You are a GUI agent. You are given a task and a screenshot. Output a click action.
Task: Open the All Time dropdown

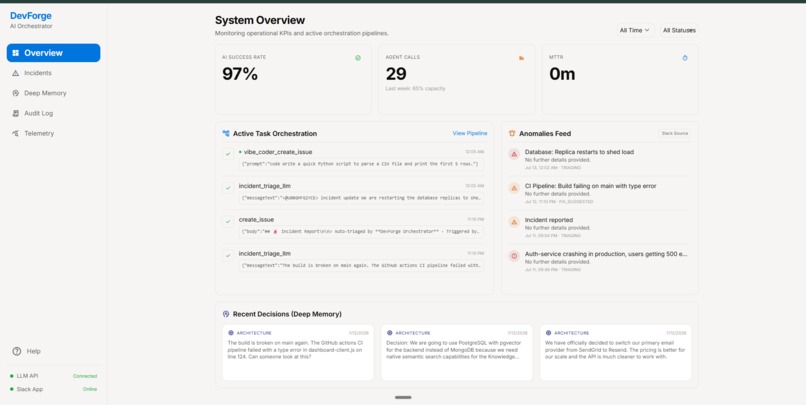pyautogui.click(x=635, y=30)
